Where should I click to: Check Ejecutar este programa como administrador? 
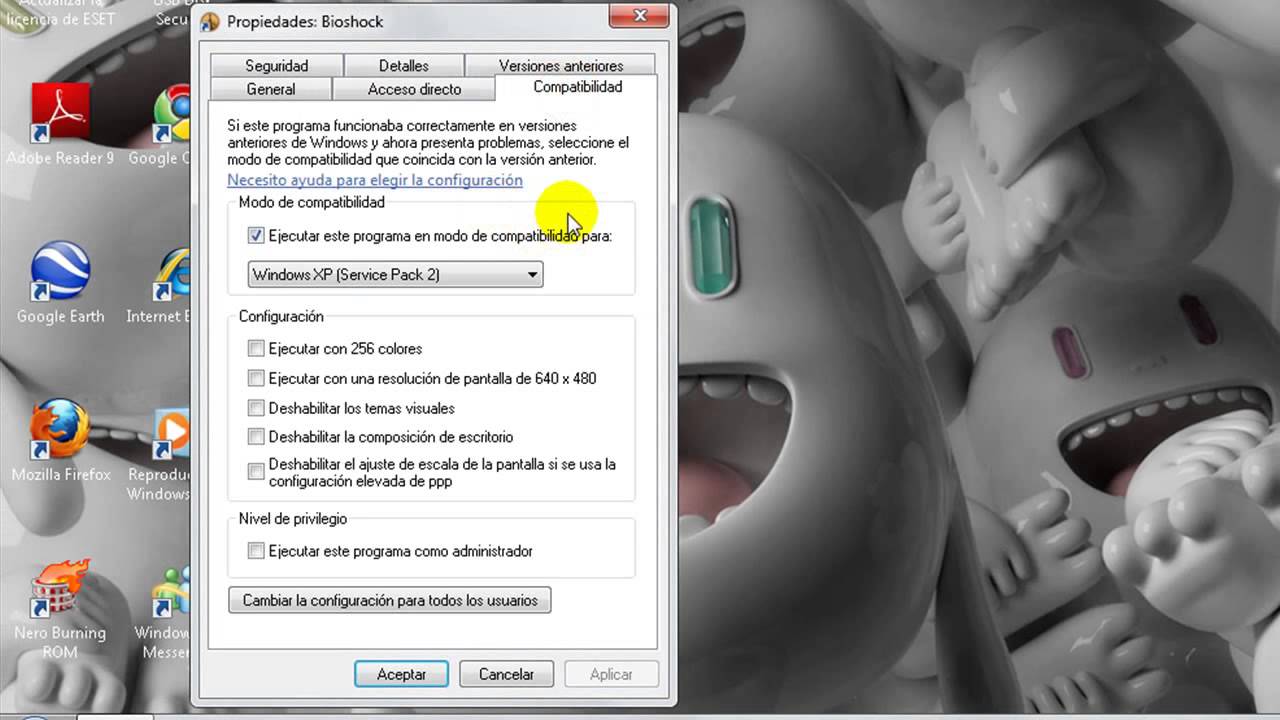coord(256,551)
